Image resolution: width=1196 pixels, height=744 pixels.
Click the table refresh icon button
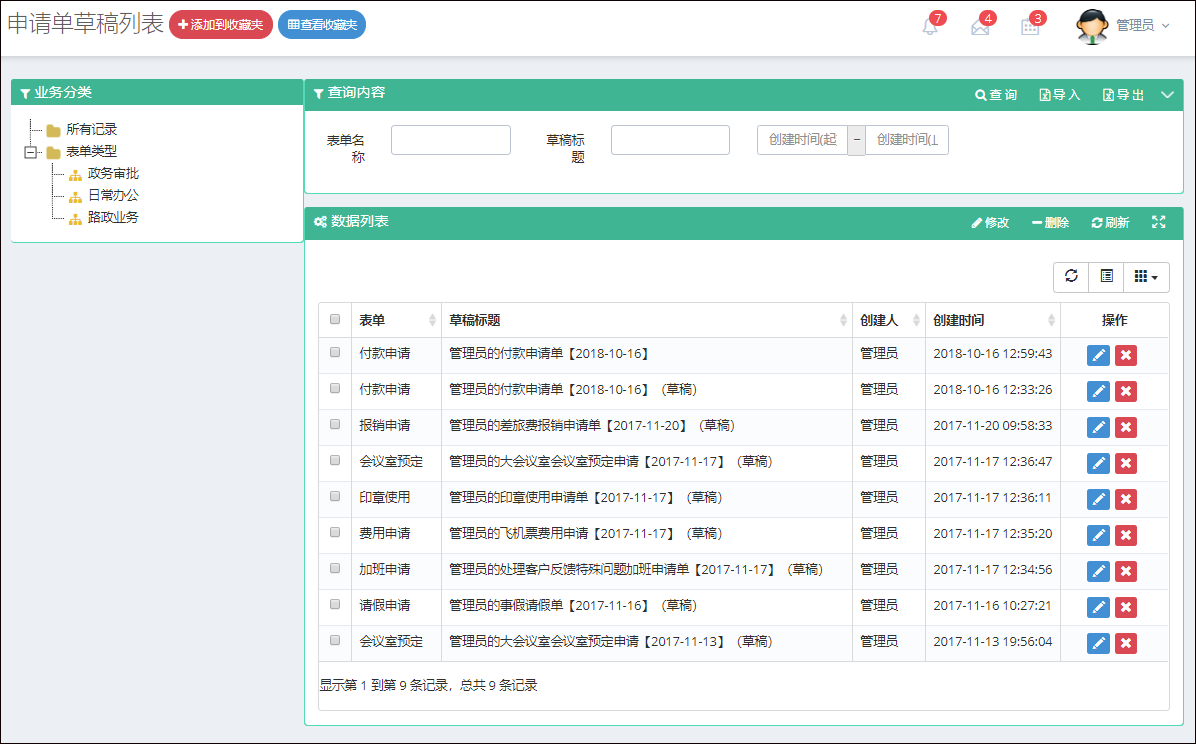1071,277
